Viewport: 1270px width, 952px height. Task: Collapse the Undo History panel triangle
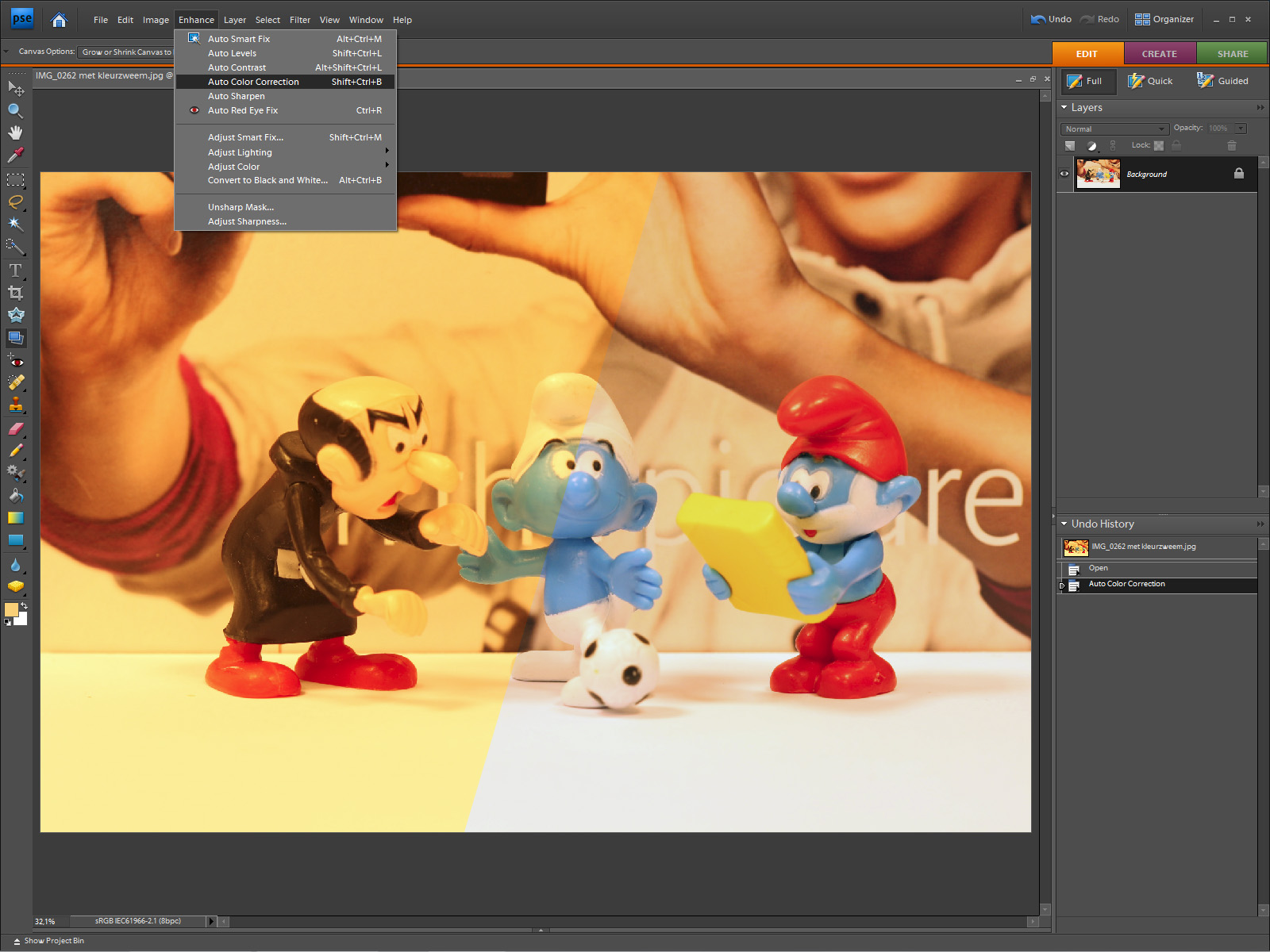1064,524
